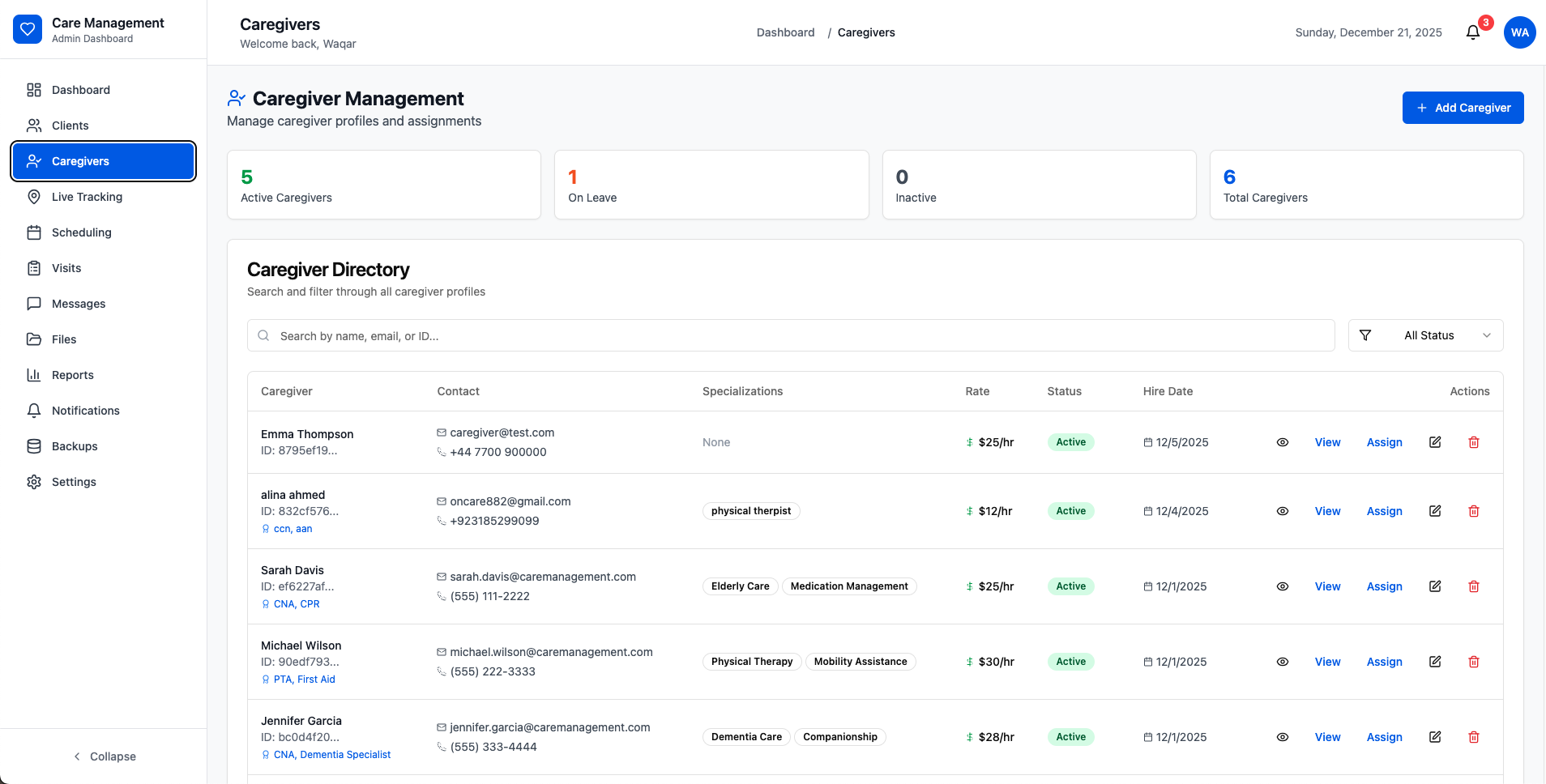The height and width of the screenshot is (784, 1546).
Task: Delete Michael Wilson using trash icon
Action: coord(1474,662)
